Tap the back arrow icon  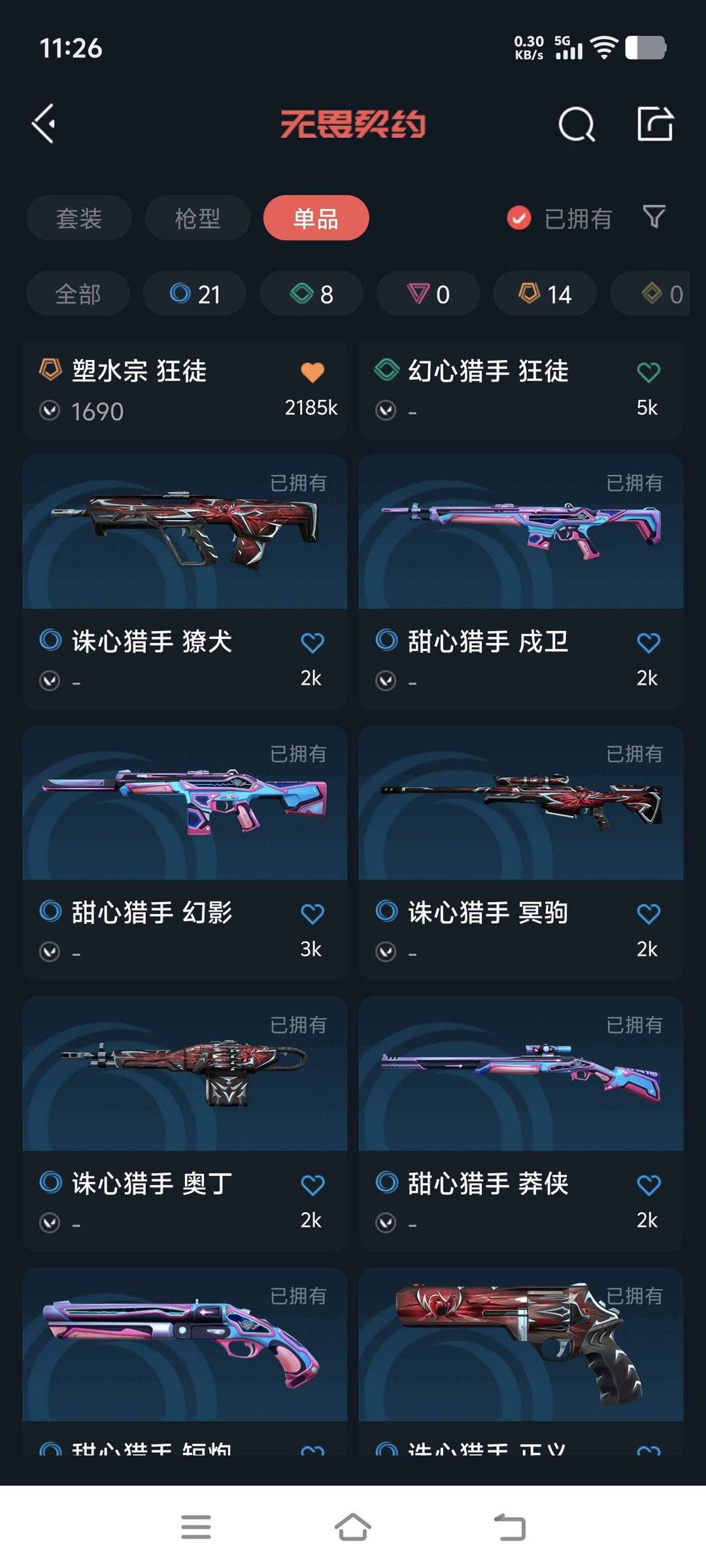click(44, 123)
